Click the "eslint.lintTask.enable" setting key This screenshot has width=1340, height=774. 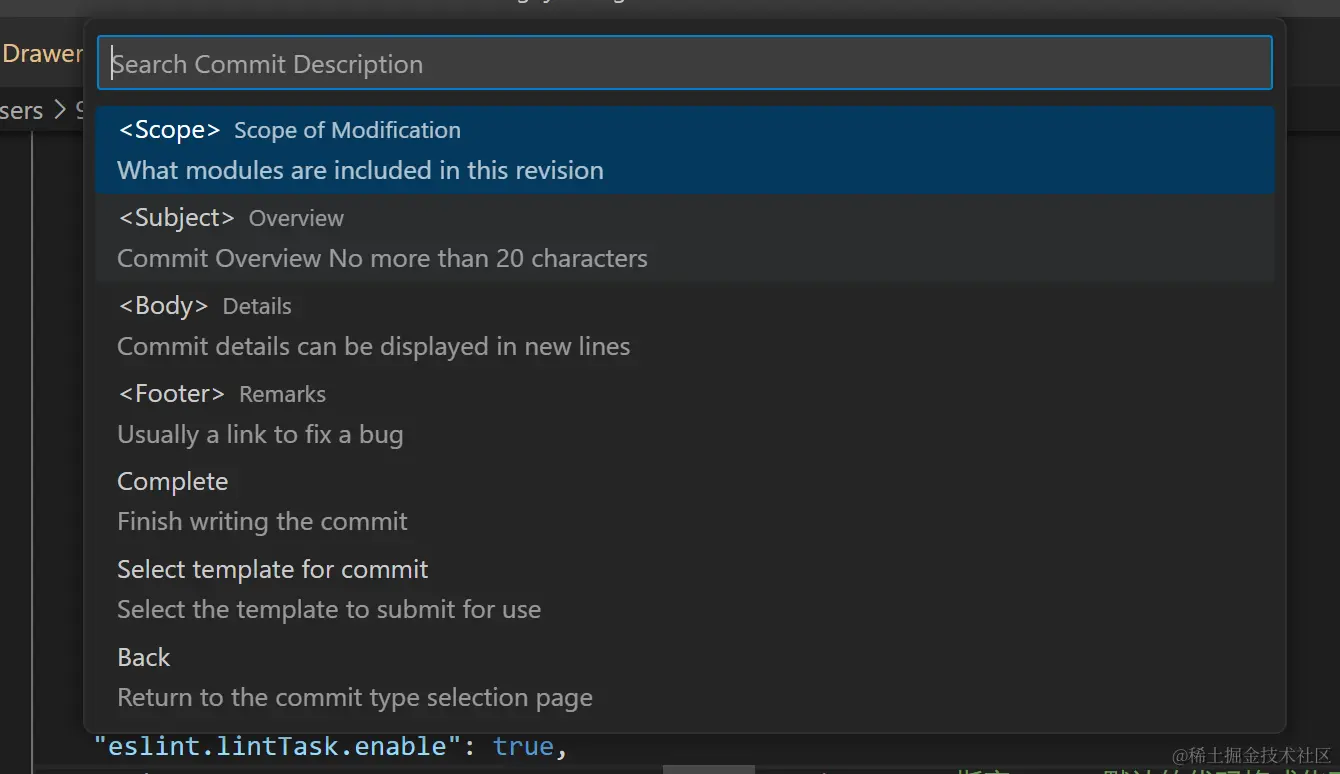pyautogui.click(x=270, y=746)
